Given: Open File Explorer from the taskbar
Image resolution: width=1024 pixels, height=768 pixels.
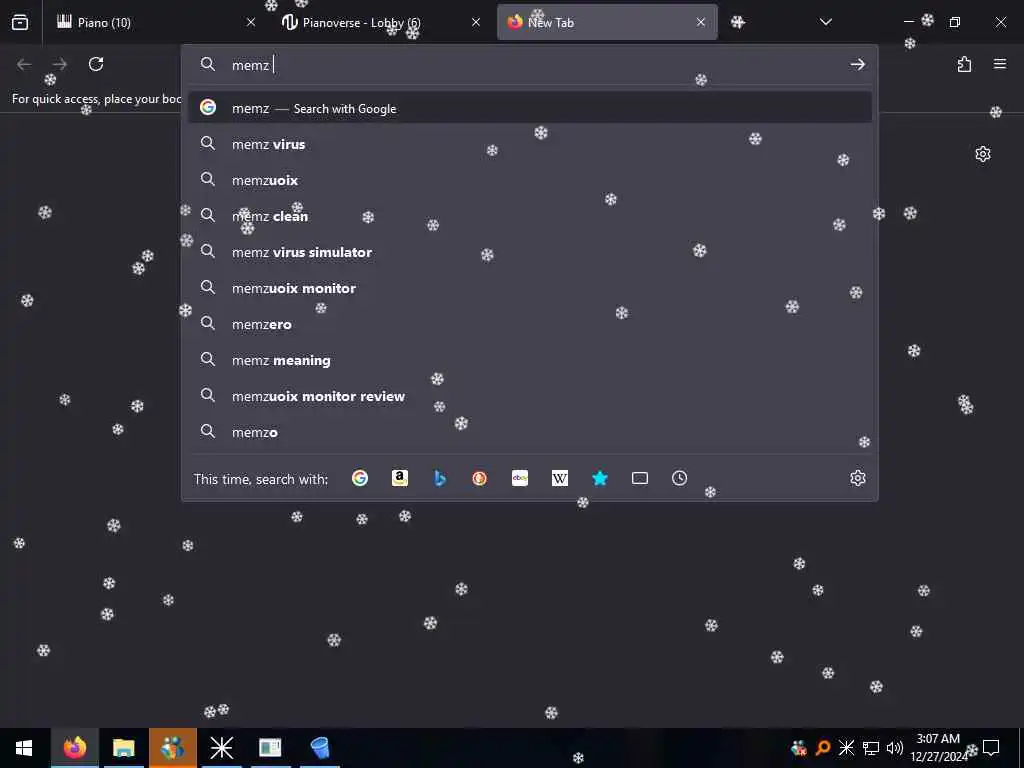Looking at the screenshot, I should [x=123, y=748].
